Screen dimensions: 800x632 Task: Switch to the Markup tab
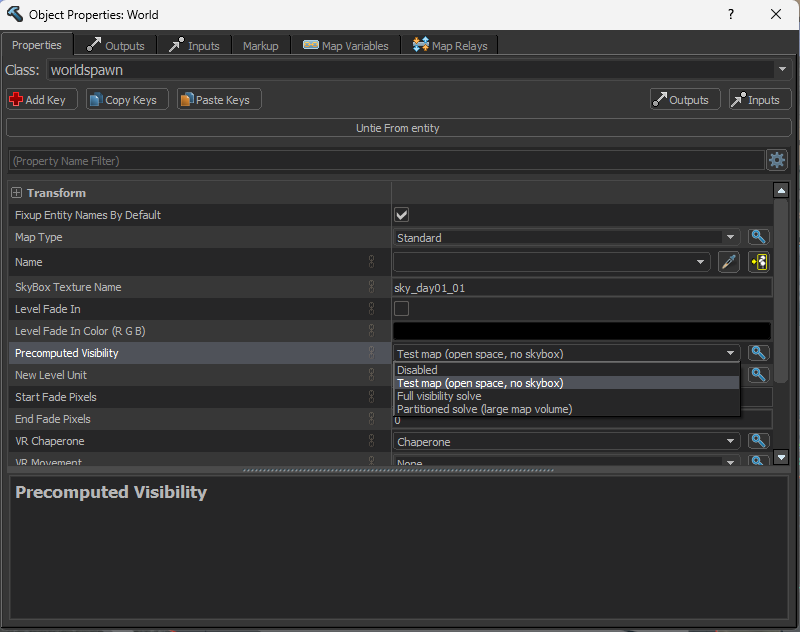tap(261, 45)
